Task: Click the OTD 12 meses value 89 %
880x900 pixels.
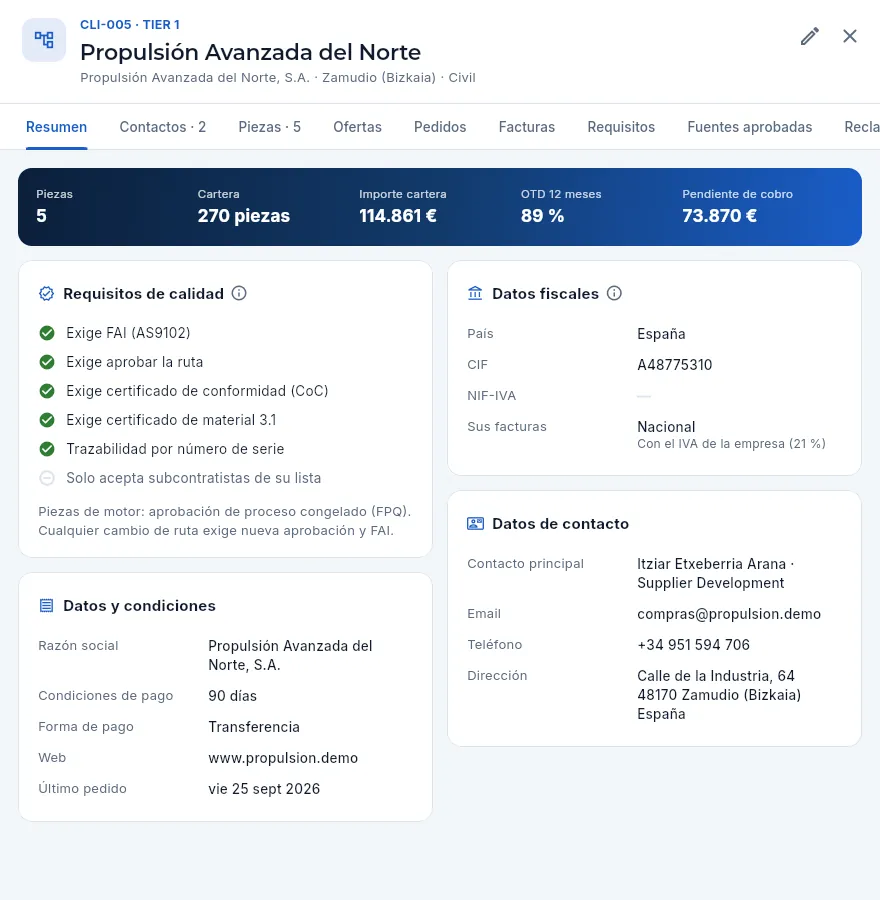Action: [542, 216]
